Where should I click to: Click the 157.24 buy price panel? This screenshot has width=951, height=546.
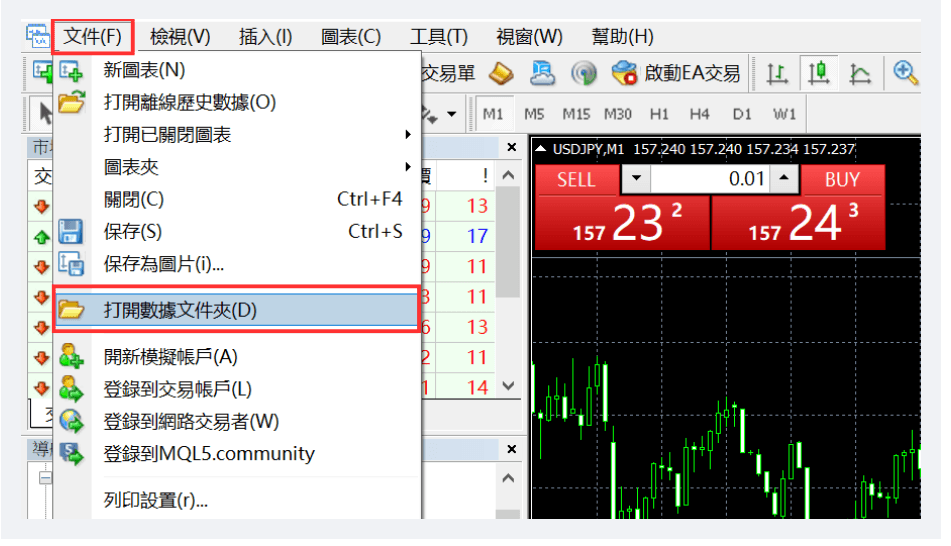point(798,223)
